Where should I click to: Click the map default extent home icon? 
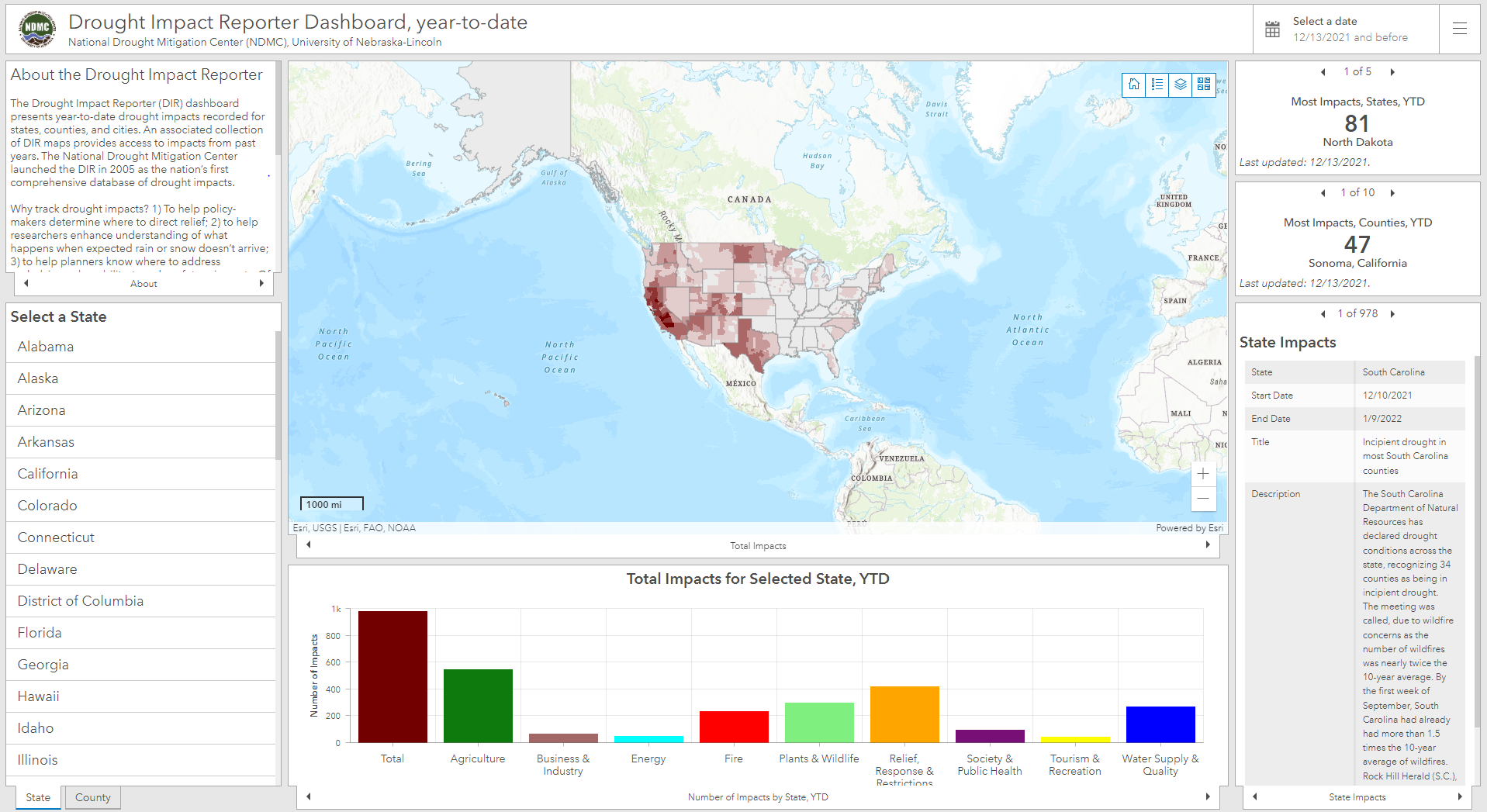[x=1134, y=85]
